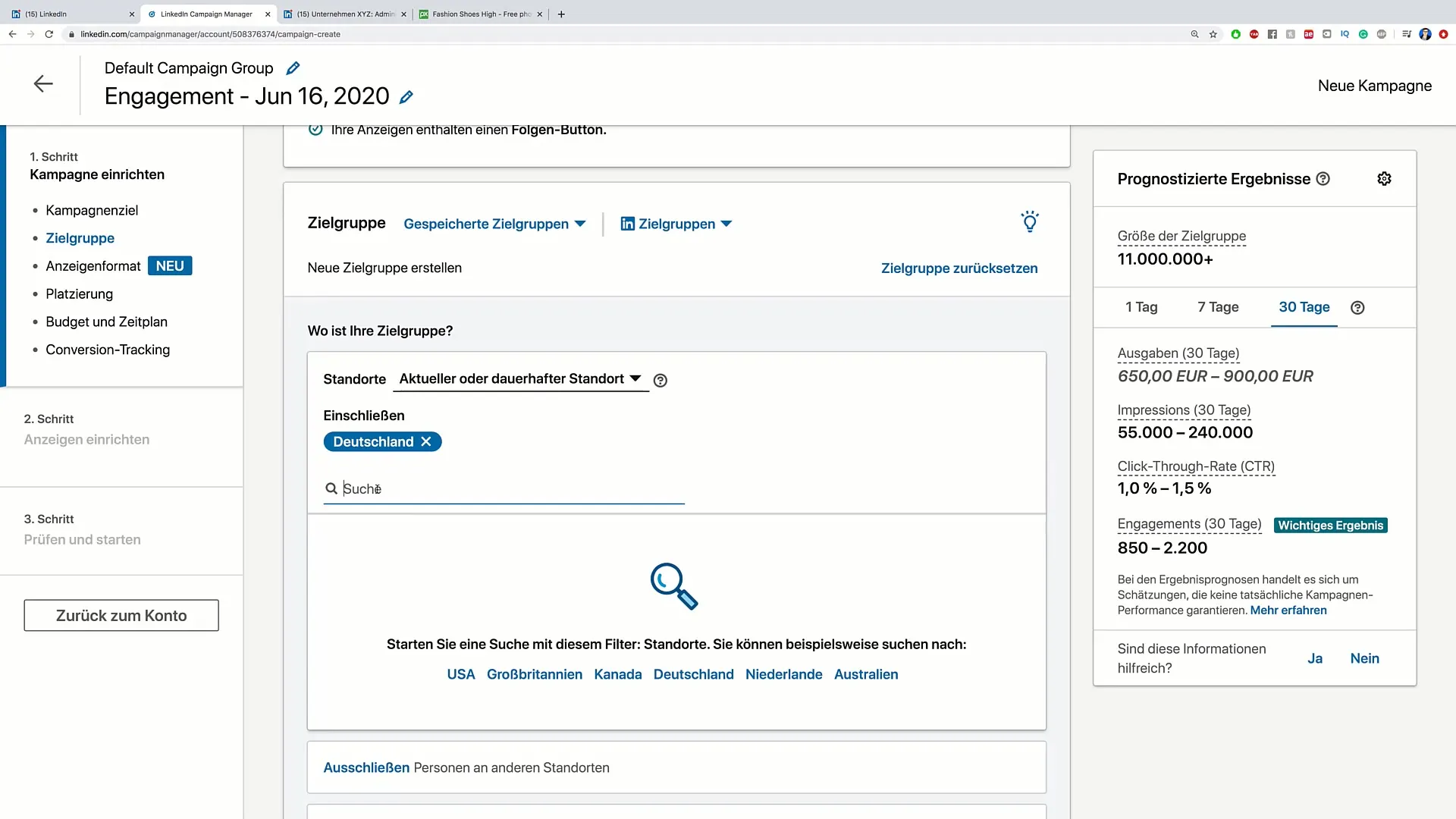Click browser forward navigation arrow
The image size is (1456, 819).
coord(30,34)
